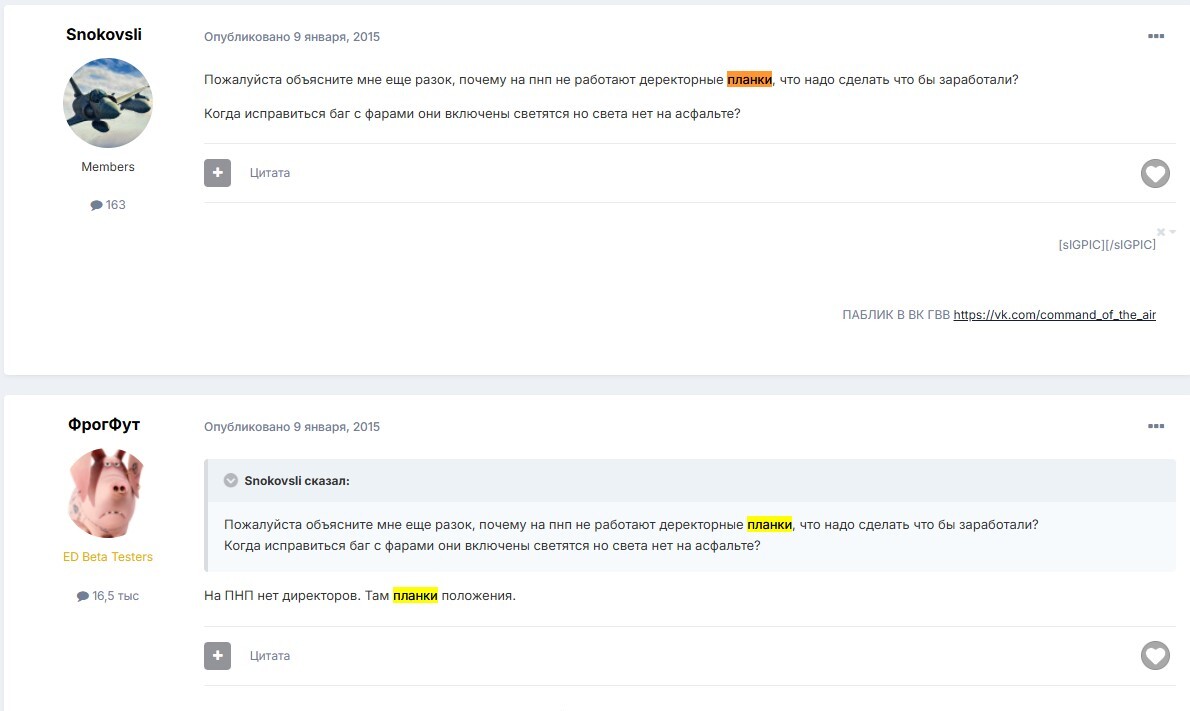1190x711 pixels.
Task: Open first post's date Опубликовано 9 января
Action: (x=291, y=36)
